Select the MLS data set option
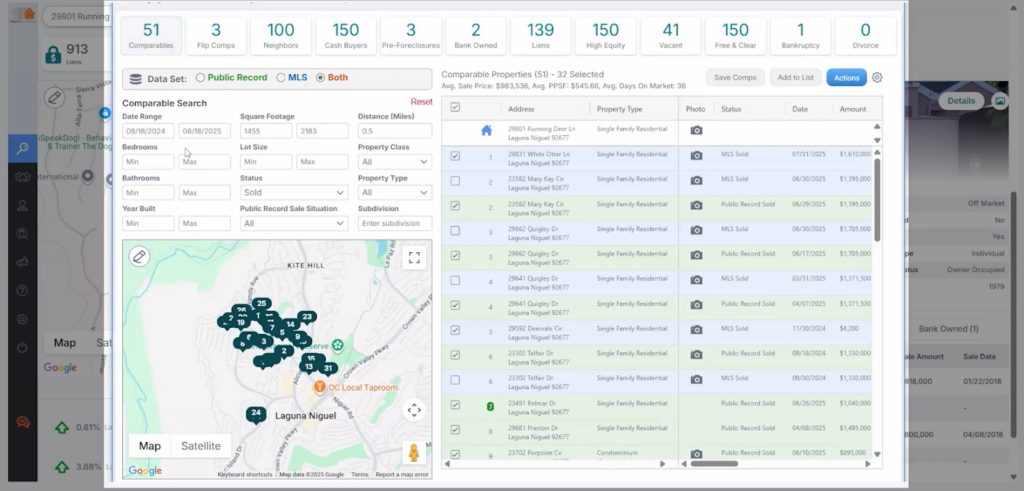 tap(279, 78)
